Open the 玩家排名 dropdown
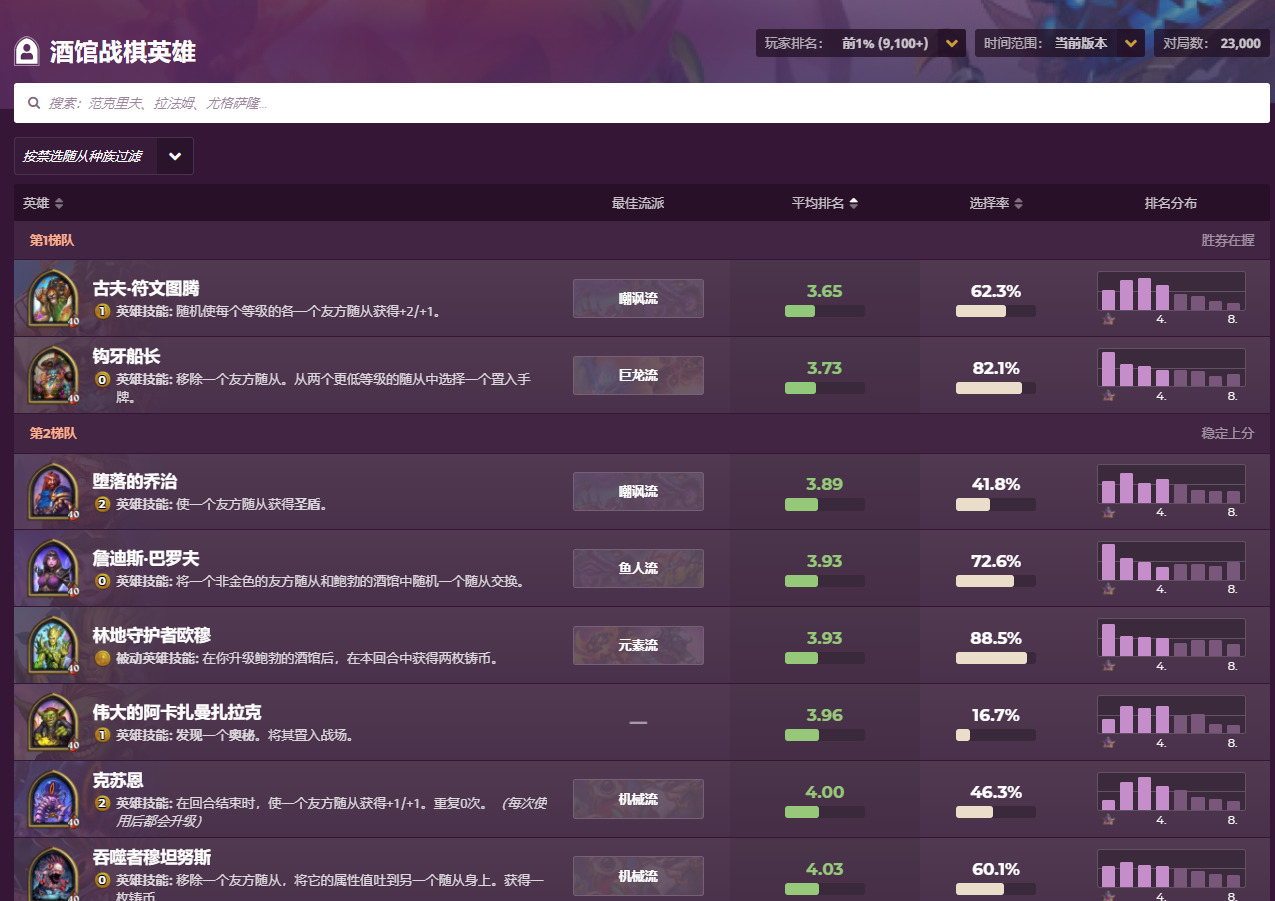1275x901 pixels. (x=952, y=43)
